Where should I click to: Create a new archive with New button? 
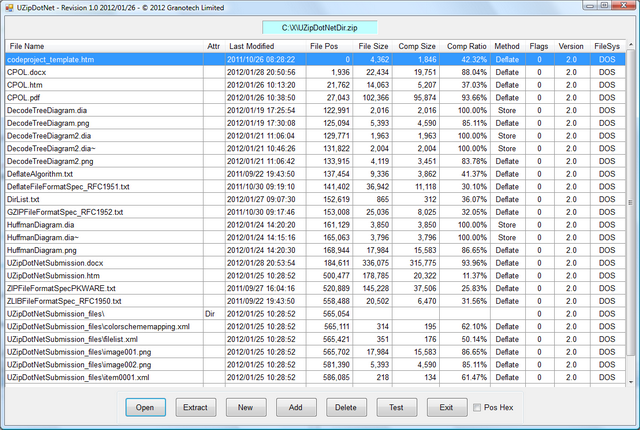click(246, 407)
